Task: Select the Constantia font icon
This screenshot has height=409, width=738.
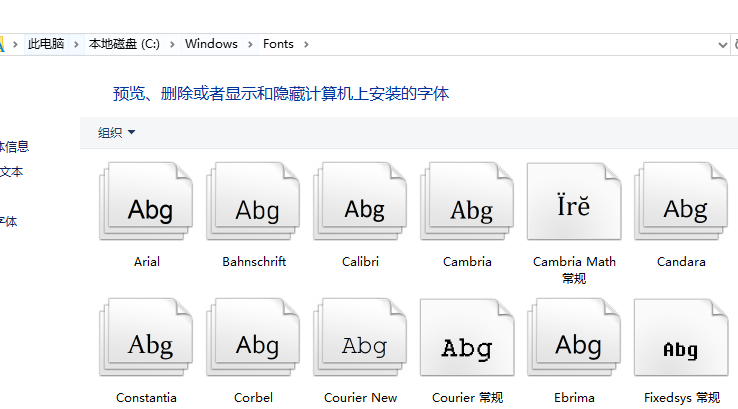Action: click(147, 340)
